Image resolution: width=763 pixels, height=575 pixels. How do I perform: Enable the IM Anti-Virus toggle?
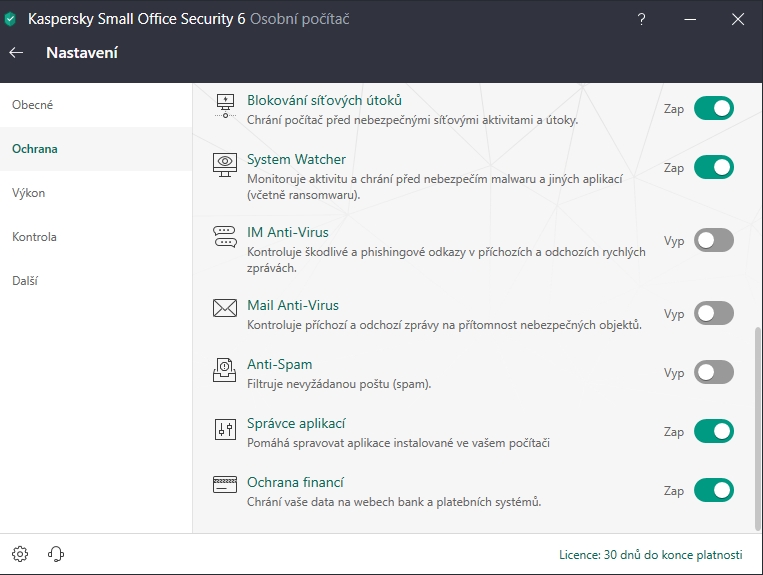pyautogui.click(x=714, y=240)
